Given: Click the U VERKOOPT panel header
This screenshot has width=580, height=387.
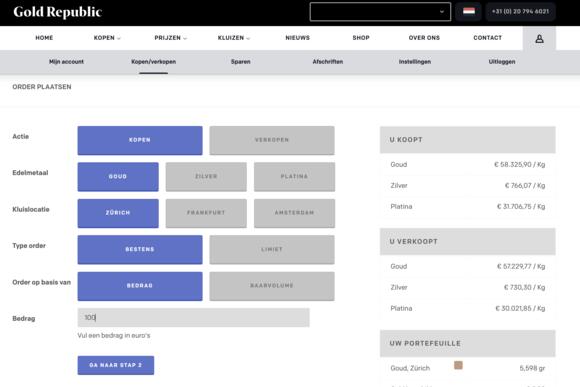Looking at the screenshot, I should point(468,242).
